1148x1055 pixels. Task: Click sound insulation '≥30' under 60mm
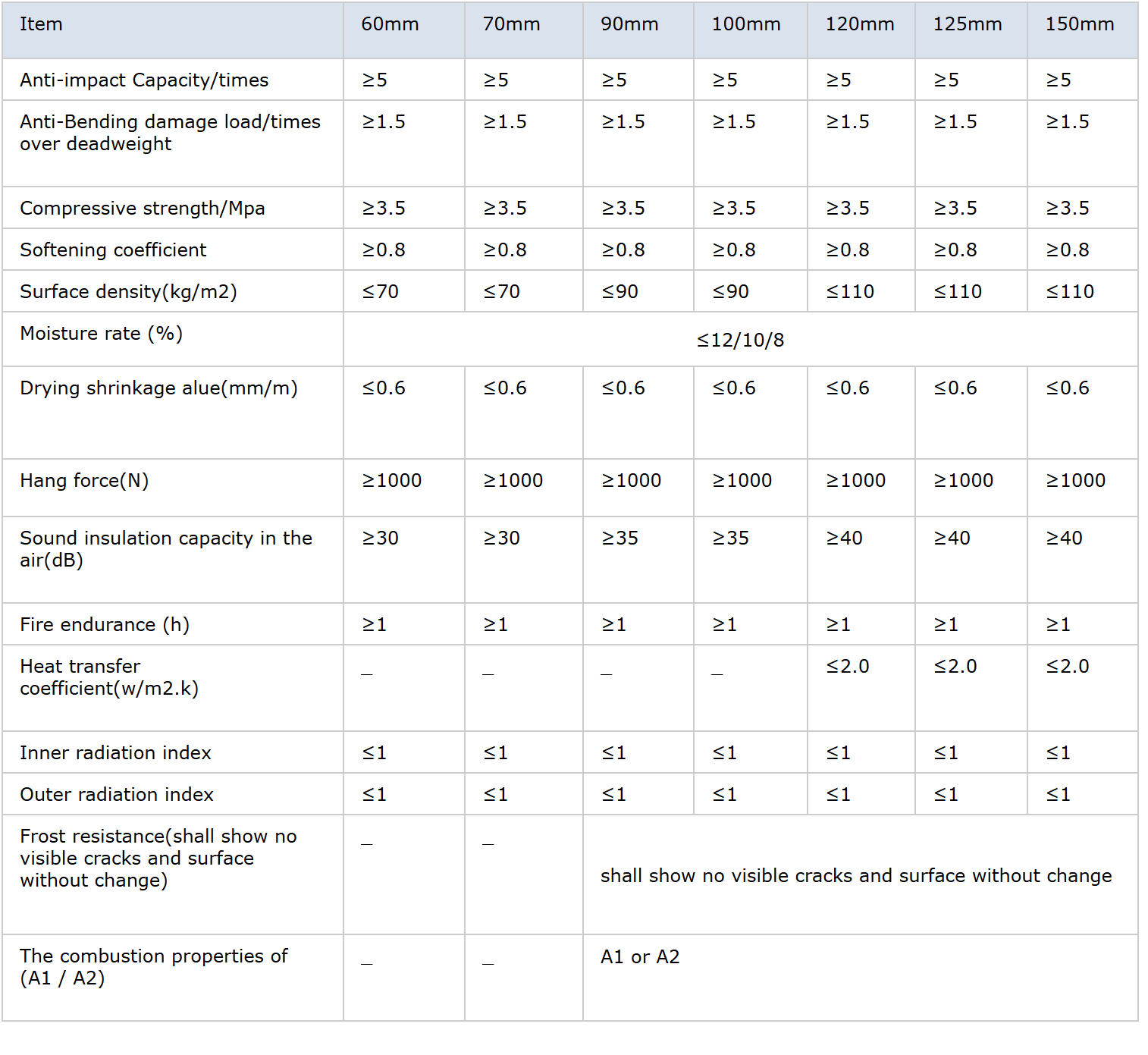[x=380, y=538]
